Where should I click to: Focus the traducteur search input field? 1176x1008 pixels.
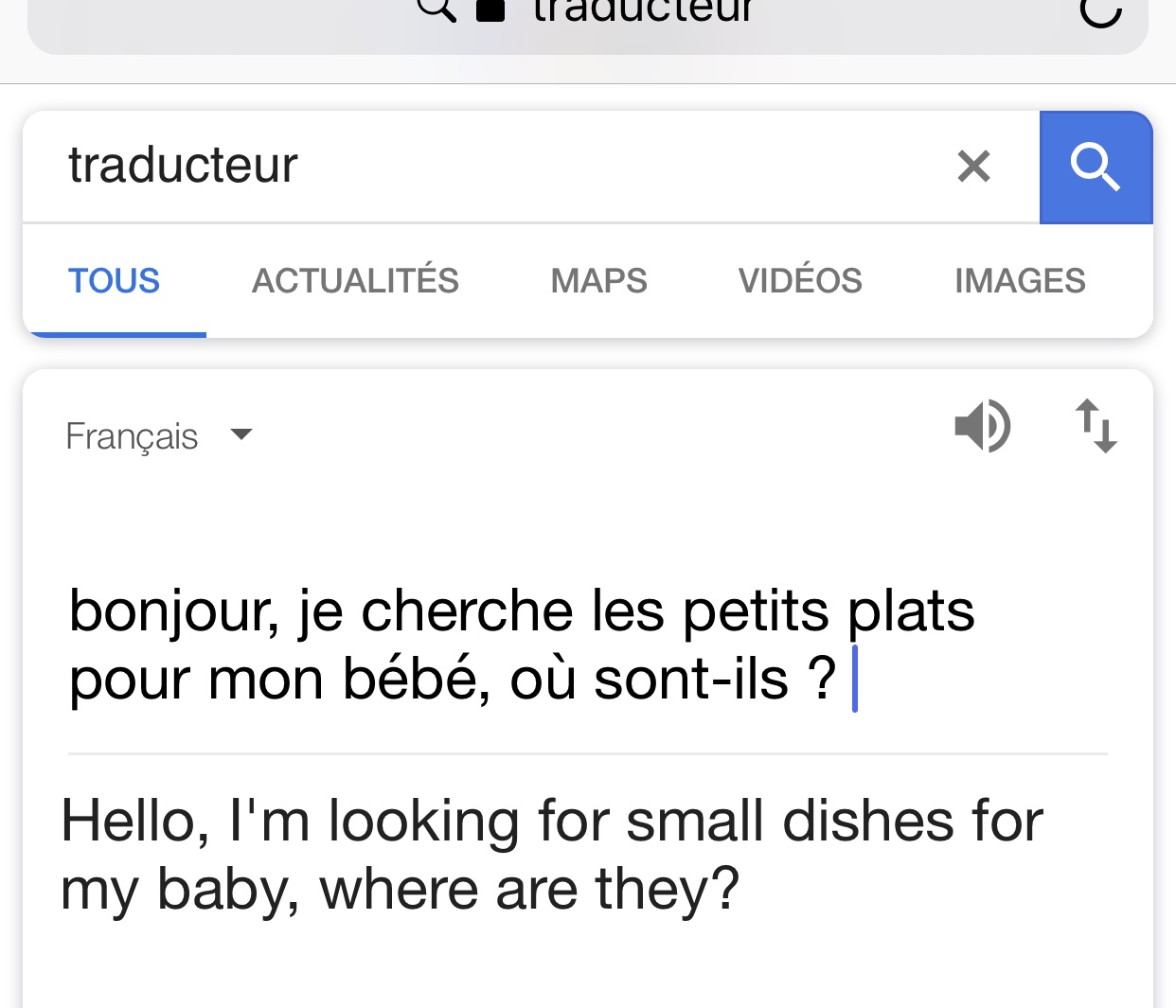(x=473, y=166)
